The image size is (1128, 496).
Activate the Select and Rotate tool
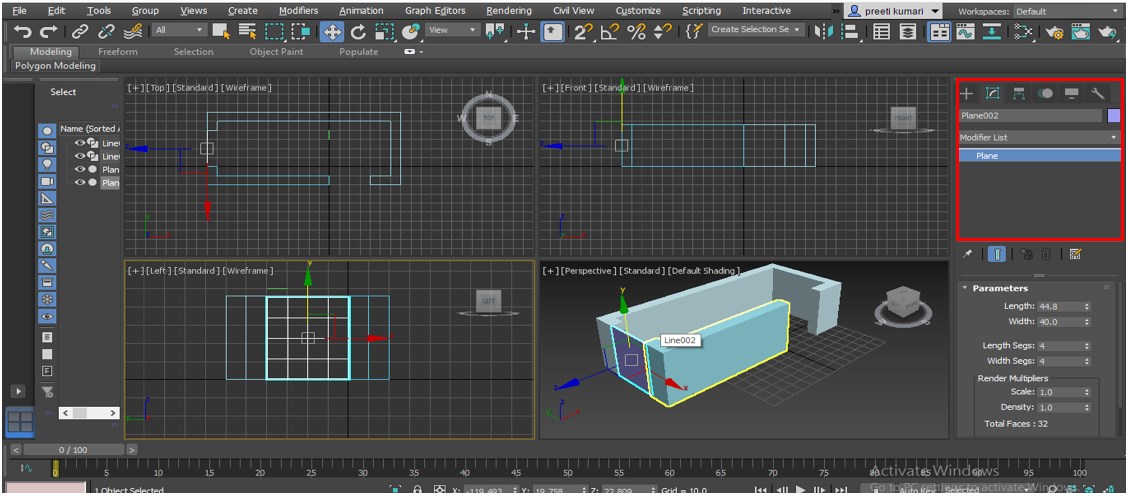click(x=358, y=32)
